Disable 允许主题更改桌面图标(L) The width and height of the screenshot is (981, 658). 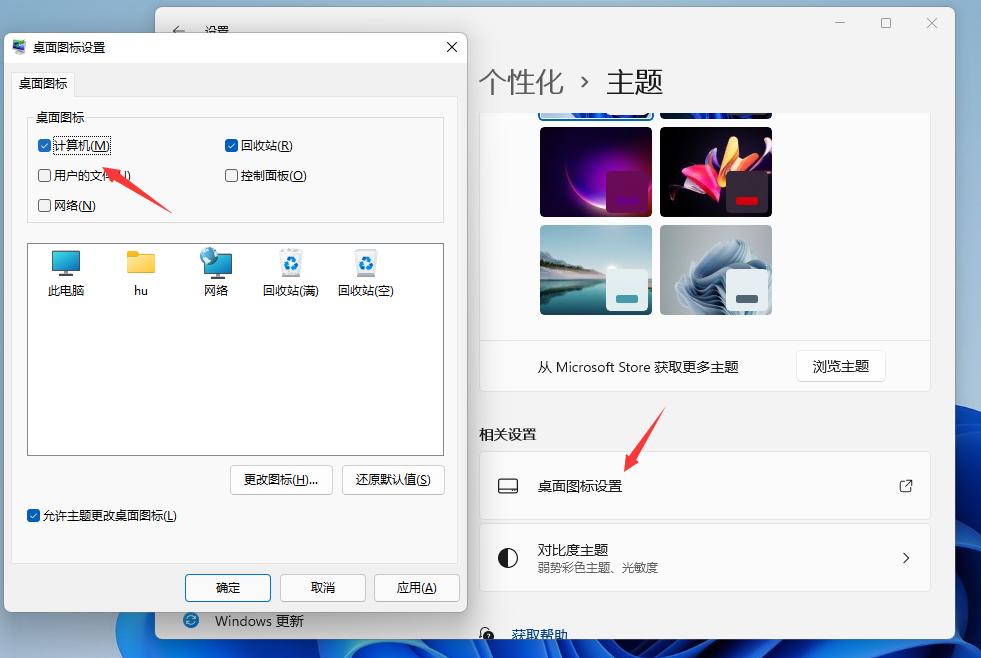33,515
